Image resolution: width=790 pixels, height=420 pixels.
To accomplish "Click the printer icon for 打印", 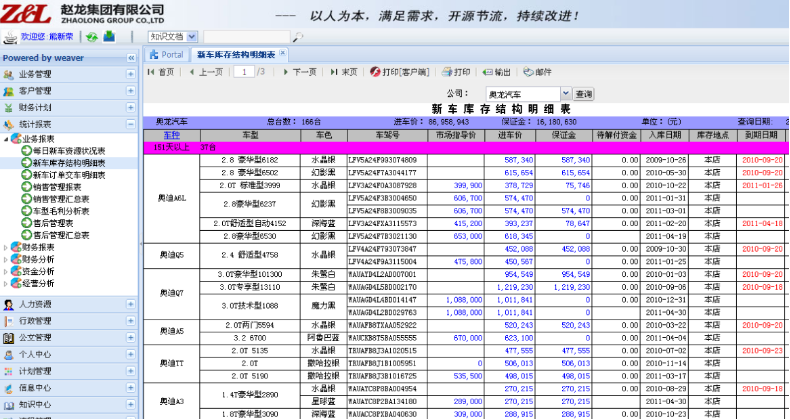I will (x=447, y=73).
